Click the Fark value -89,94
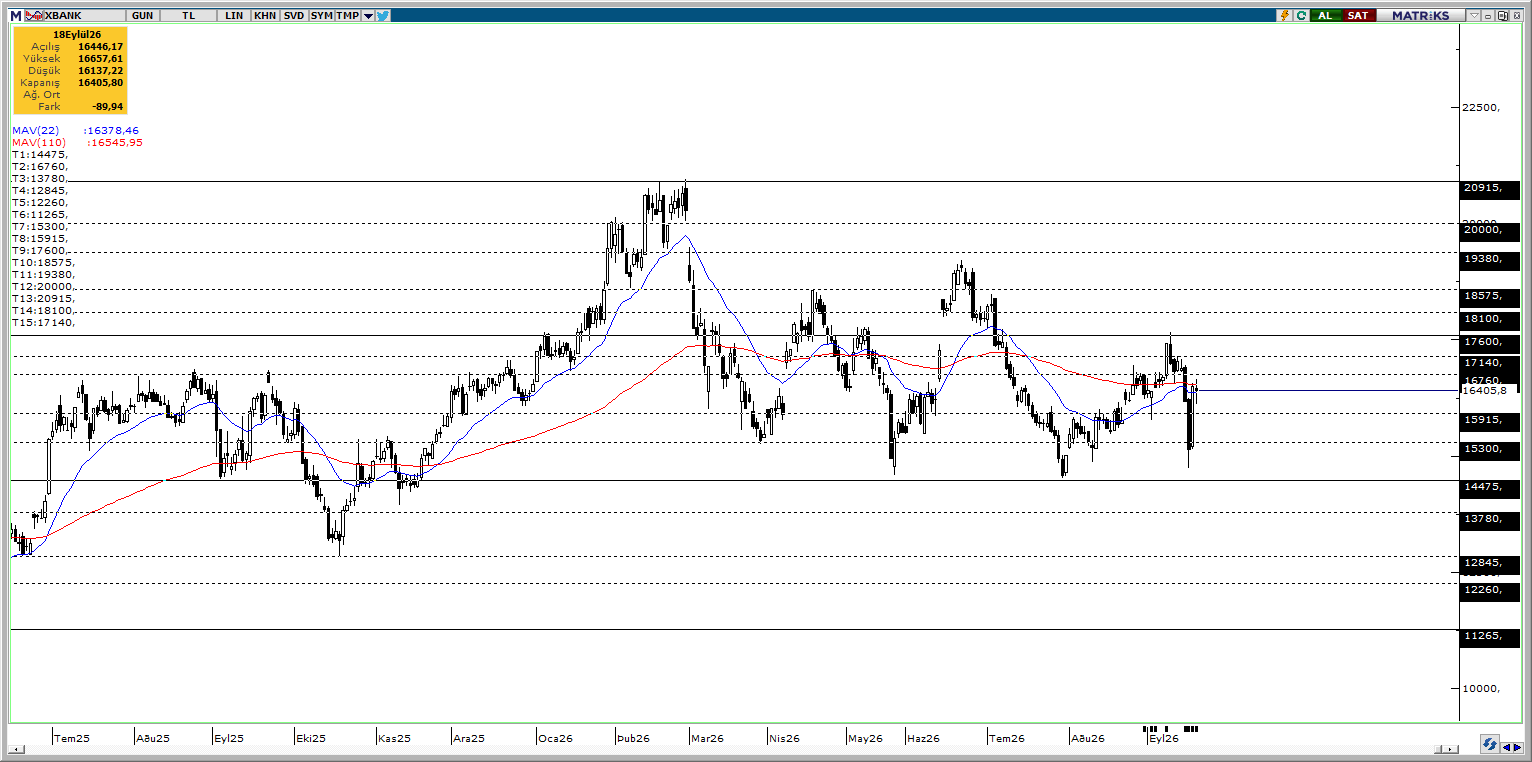Viewport: 1532px width, 762px height. 106,106
